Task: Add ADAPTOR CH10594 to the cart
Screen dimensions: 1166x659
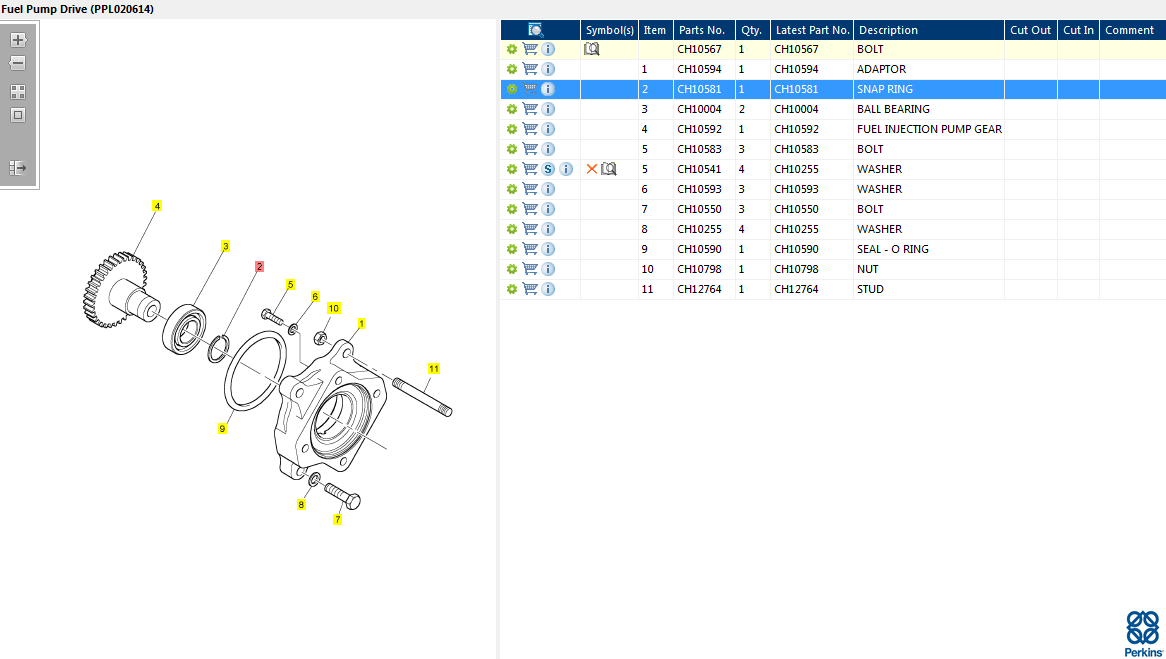Action: click(x=530, y=69)
